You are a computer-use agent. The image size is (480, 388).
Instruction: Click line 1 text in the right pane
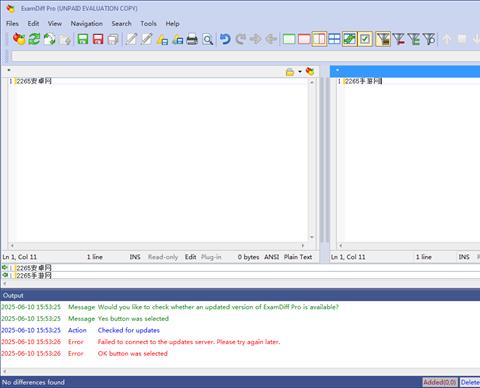[363, 81]
